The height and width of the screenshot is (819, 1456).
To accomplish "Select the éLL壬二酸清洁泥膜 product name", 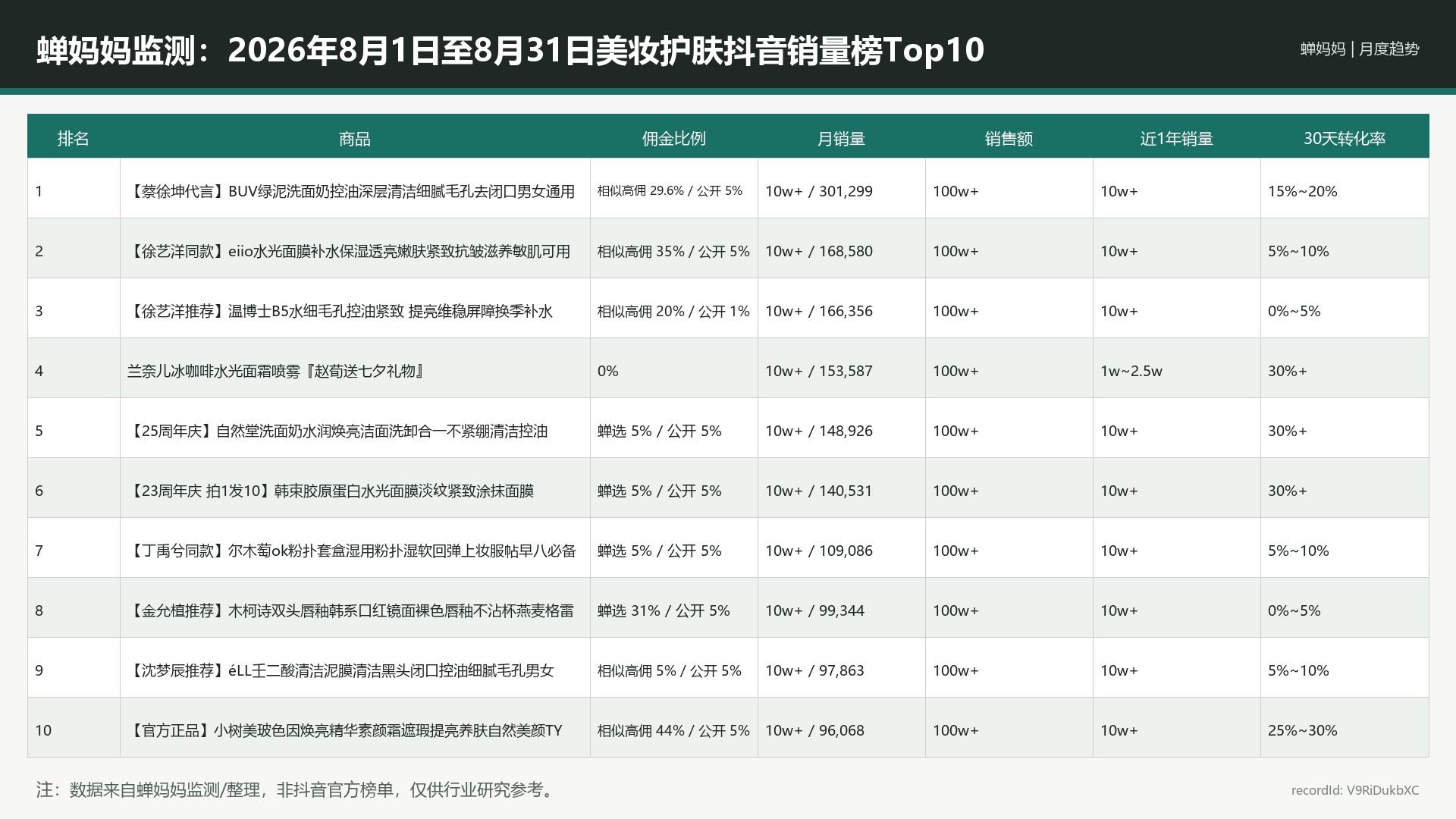I will tap(341, 670).
